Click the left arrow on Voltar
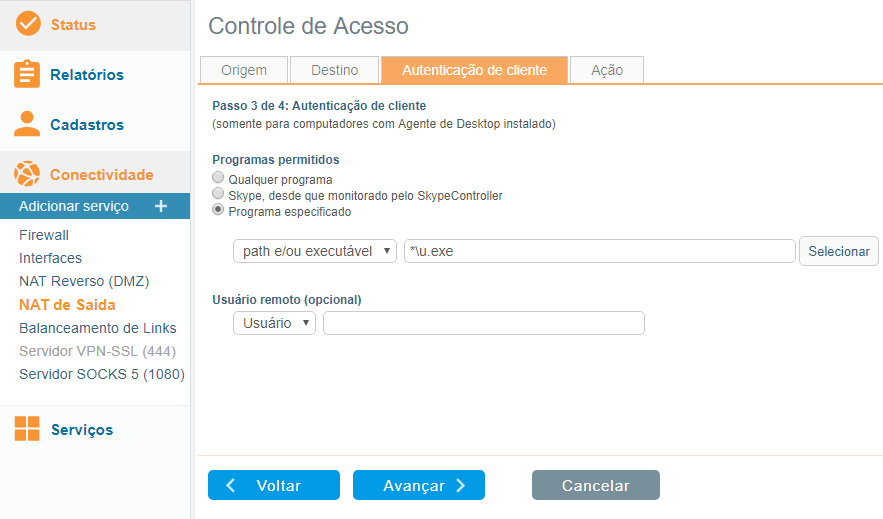Viewport: 883px width, 519px height. point(230,485)
